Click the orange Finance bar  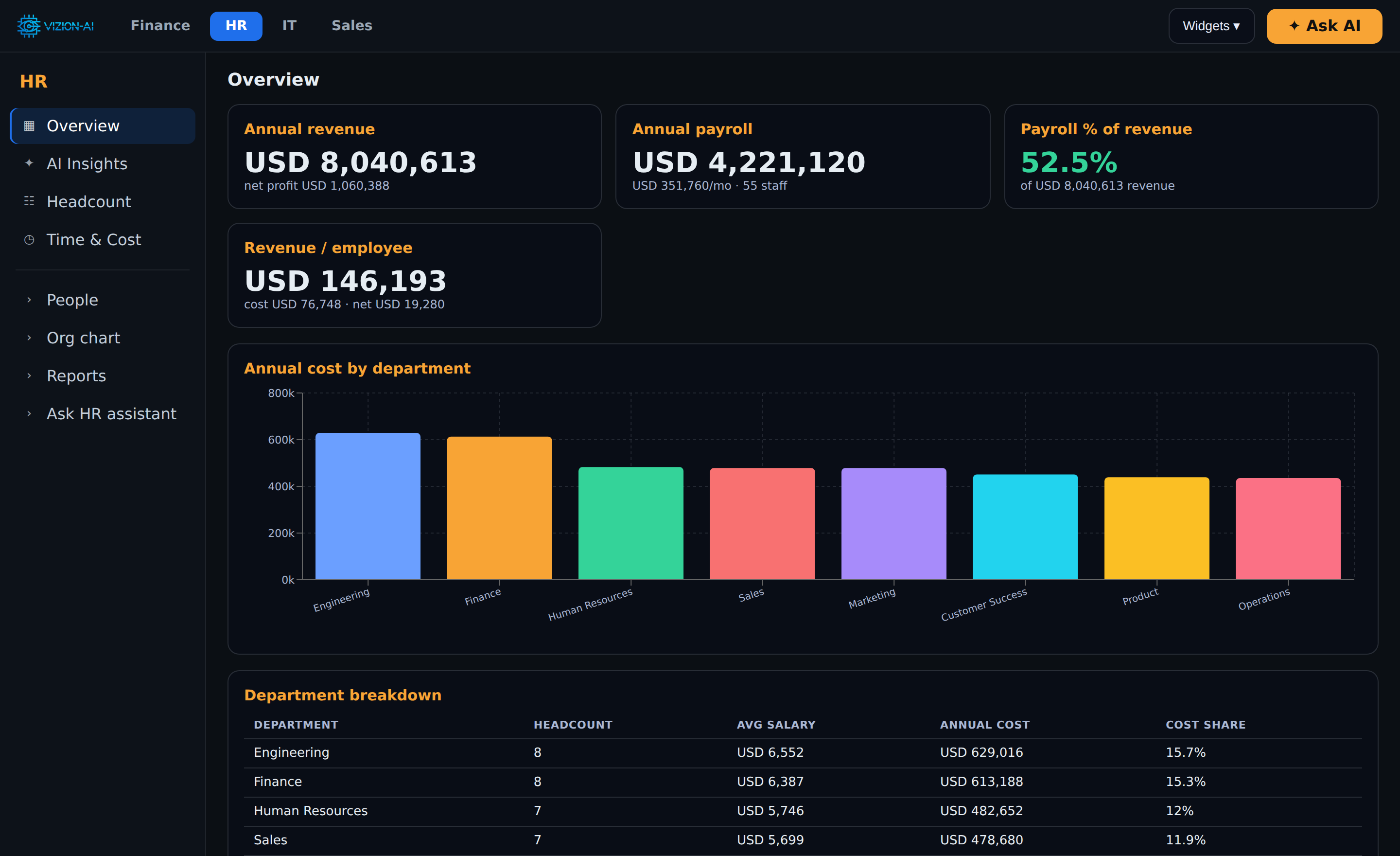(499, 508)
